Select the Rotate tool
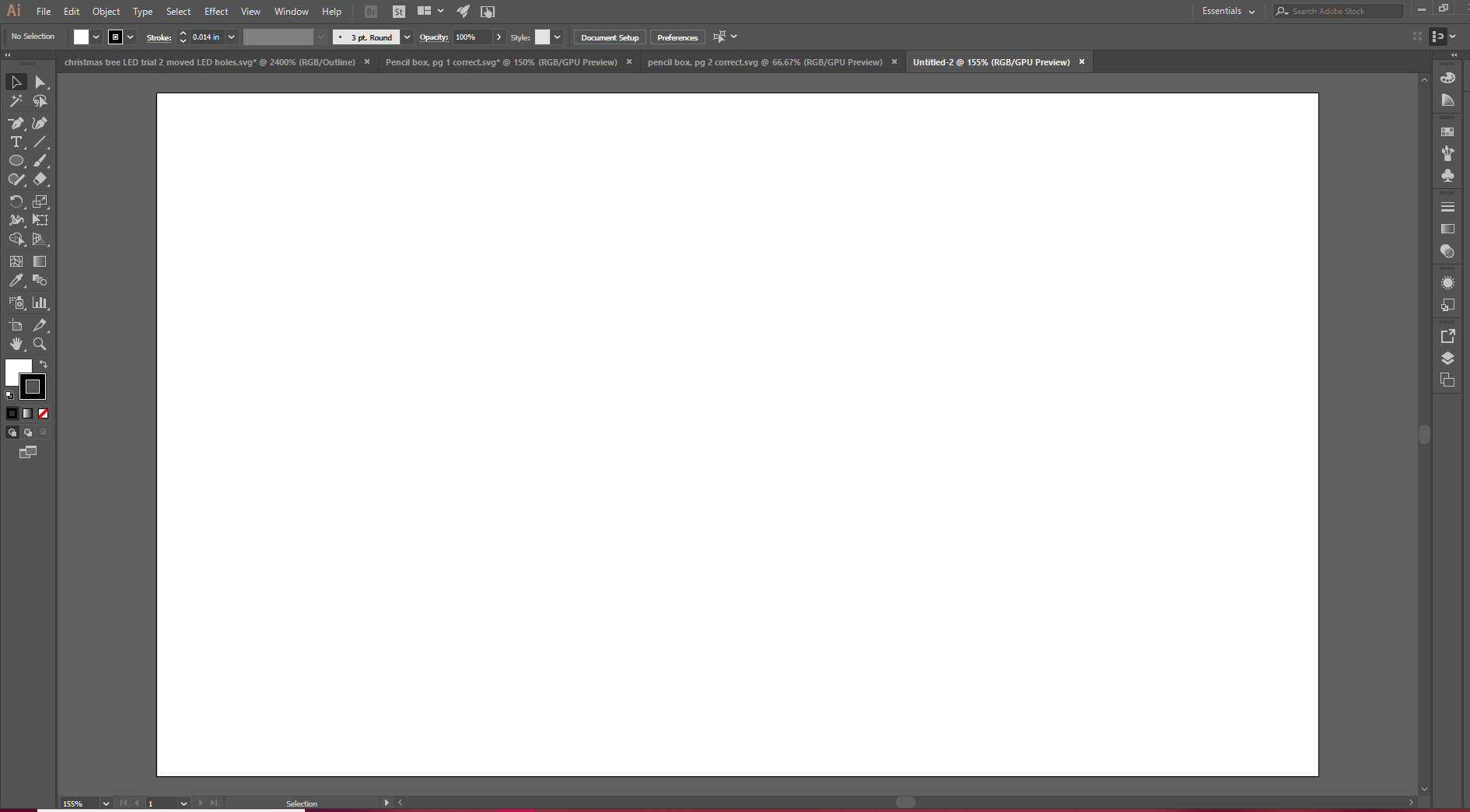 coord(16,201)
